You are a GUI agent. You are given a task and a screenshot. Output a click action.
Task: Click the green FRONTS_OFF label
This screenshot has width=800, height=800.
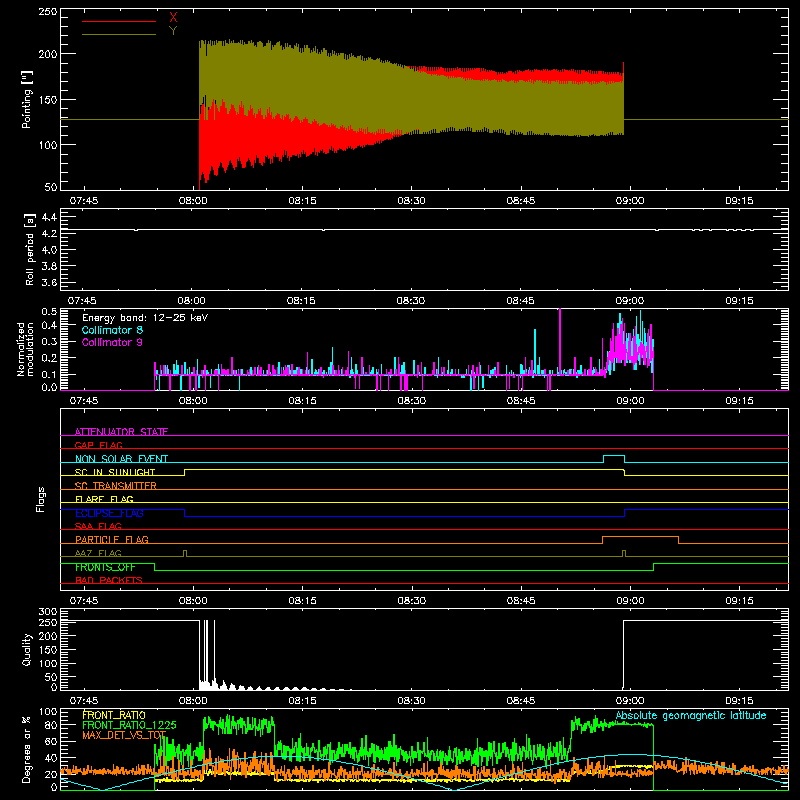[x=105, y=567]
